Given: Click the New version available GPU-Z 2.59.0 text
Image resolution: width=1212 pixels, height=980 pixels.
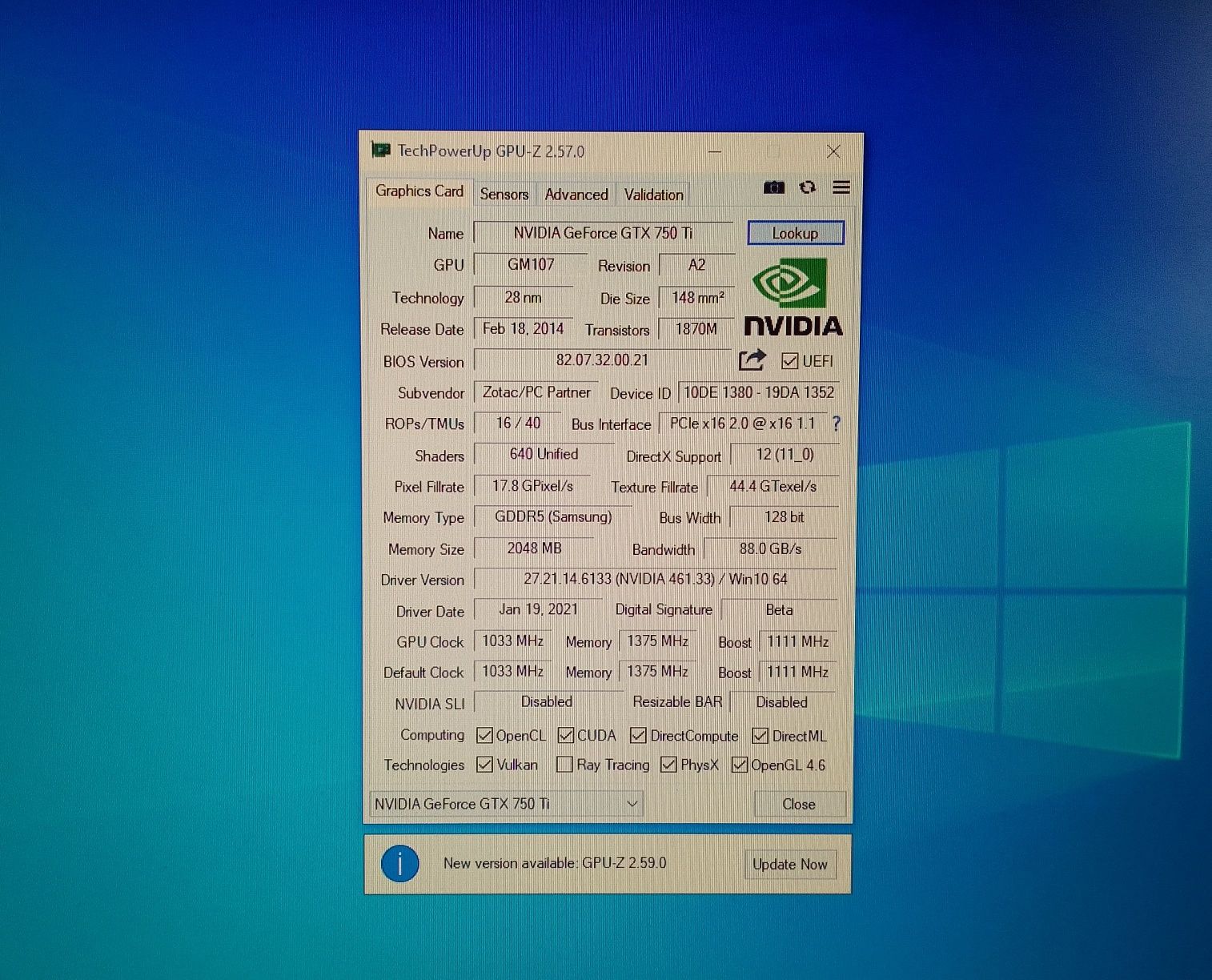Looking at the screenshot, I should click(555, 863).
